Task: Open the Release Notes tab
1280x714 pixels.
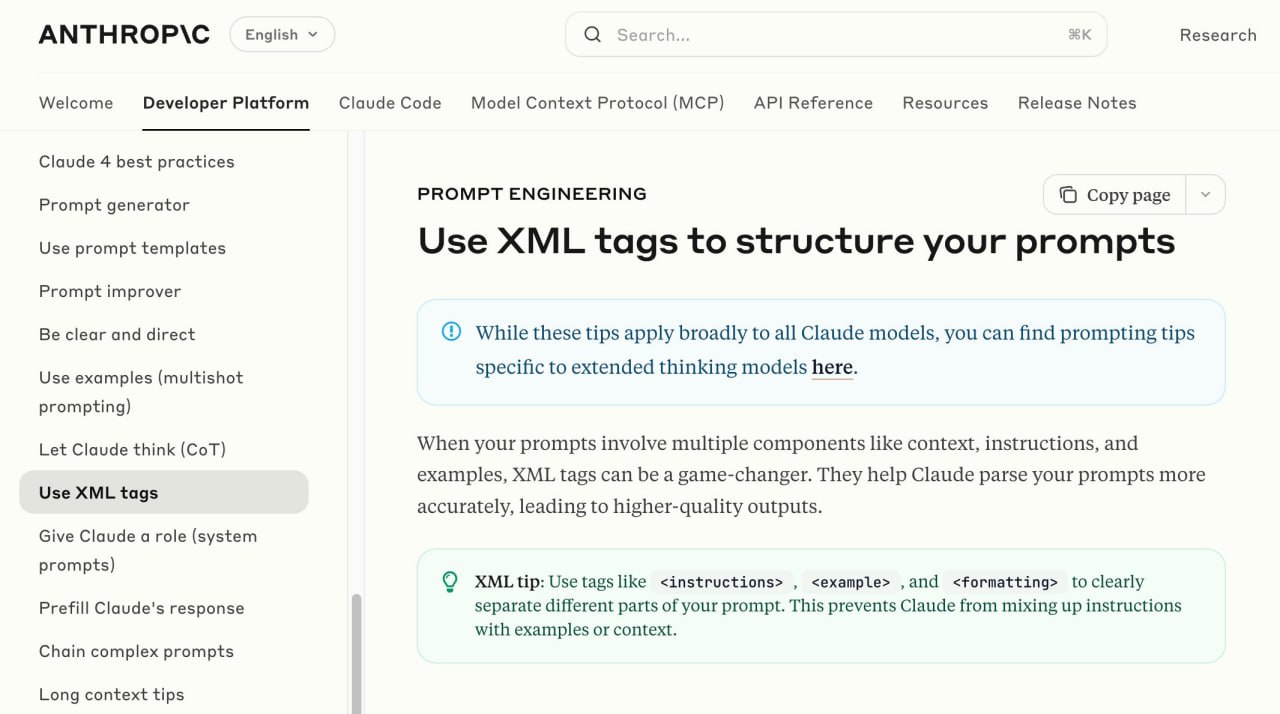Action: coord(1077,103)
